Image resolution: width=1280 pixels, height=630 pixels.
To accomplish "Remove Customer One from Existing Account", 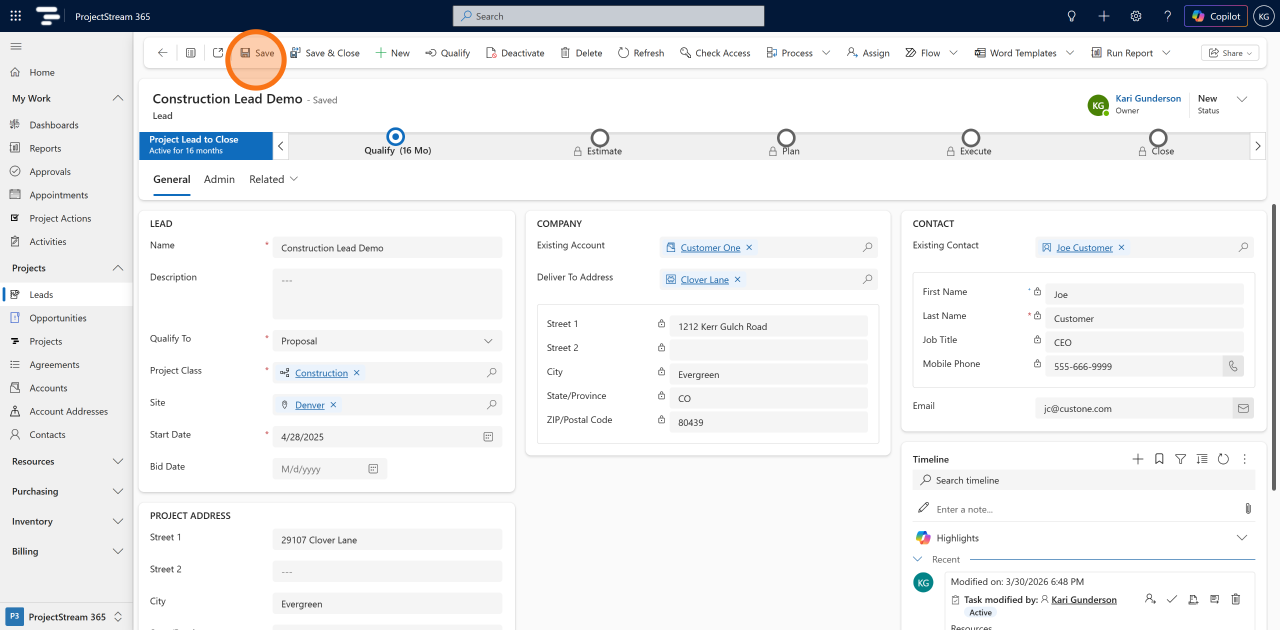I will click(x=749, y=247).
